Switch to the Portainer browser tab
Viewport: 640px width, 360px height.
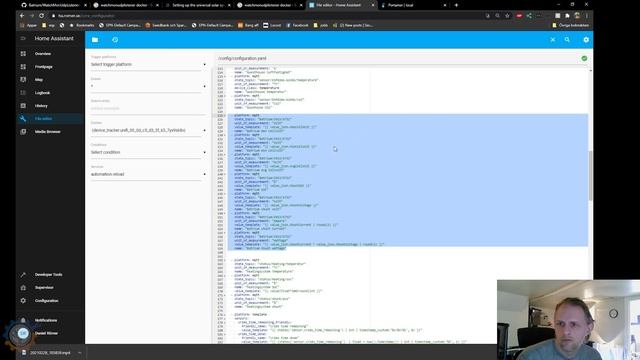pos(413,5)
